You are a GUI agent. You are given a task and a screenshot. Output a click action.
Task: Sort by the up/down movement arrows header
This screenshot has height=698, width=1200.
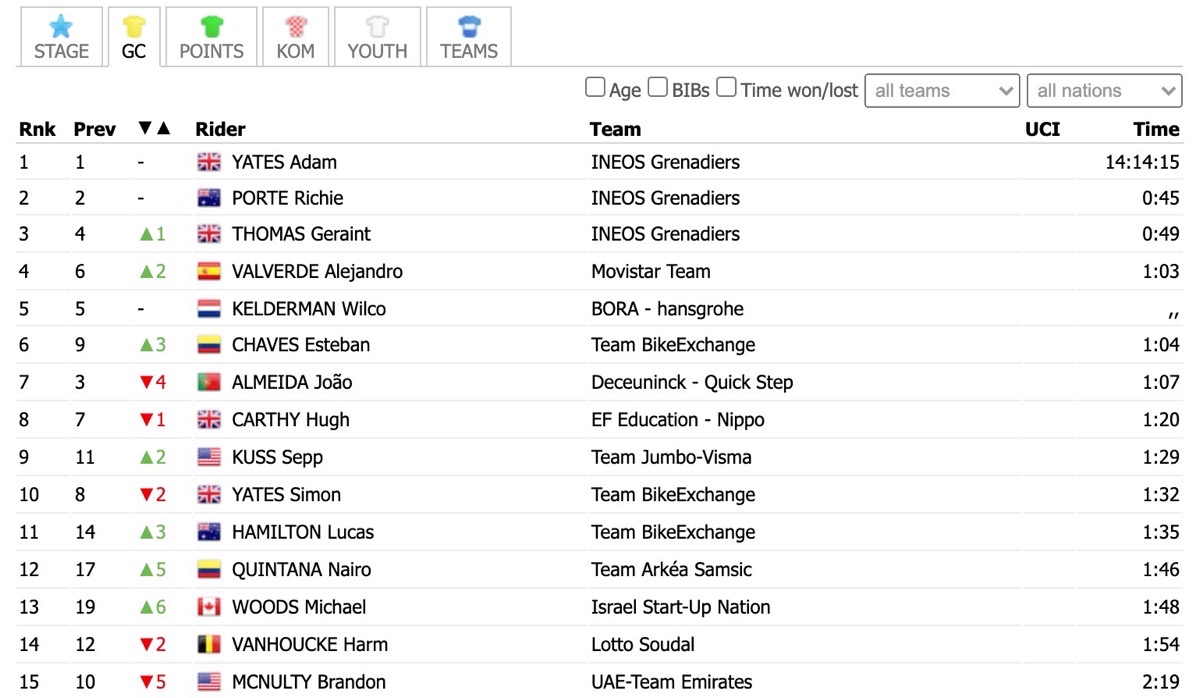click(154, 128)
